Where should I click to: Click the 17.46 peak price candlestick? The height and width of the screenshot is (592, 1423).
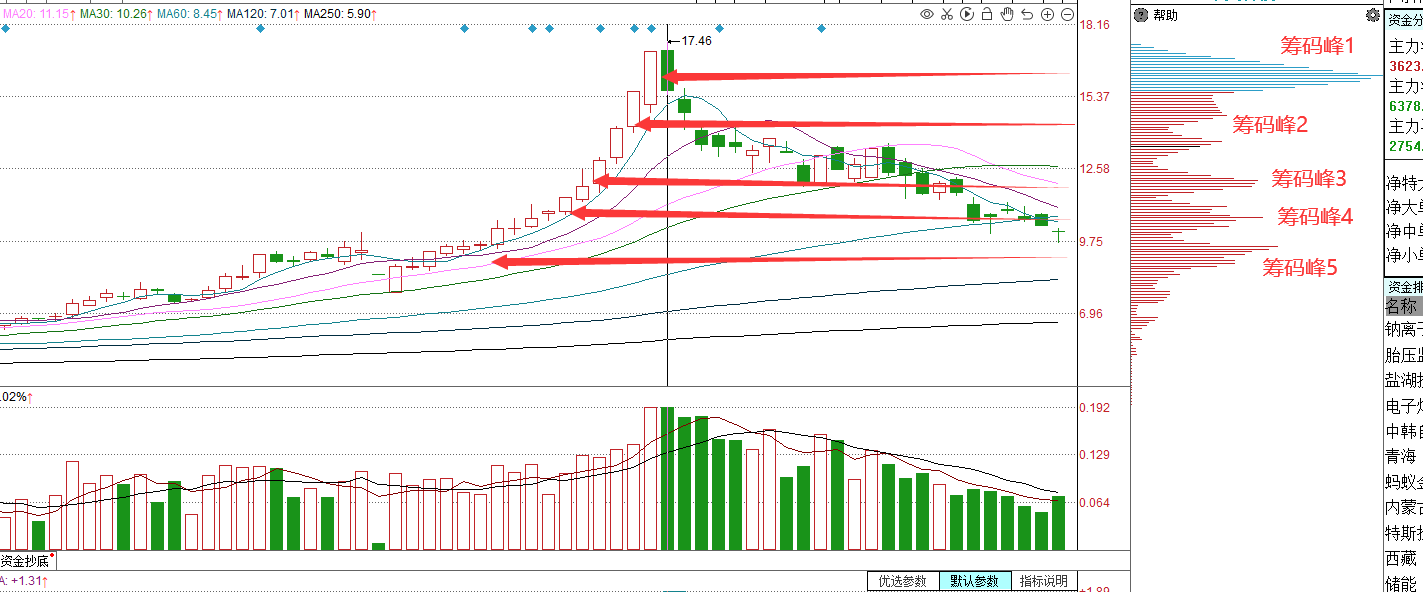667,70
